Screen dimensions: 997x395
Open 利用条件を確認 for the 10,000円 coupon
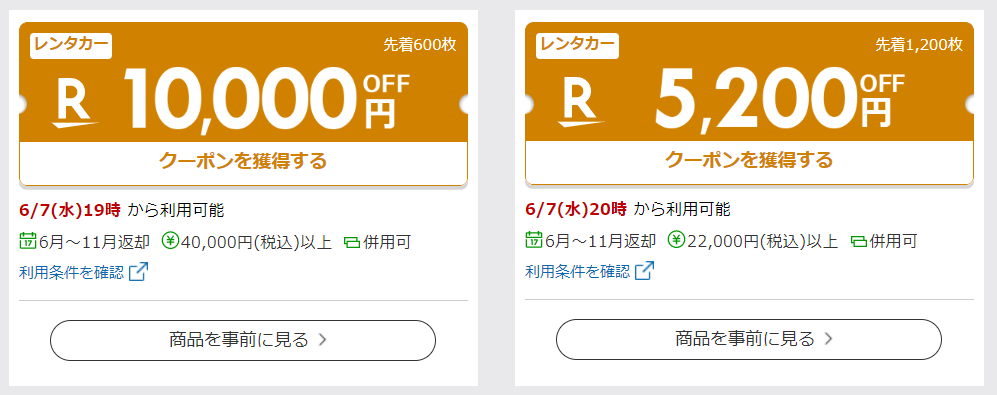[x=72, y=272]
